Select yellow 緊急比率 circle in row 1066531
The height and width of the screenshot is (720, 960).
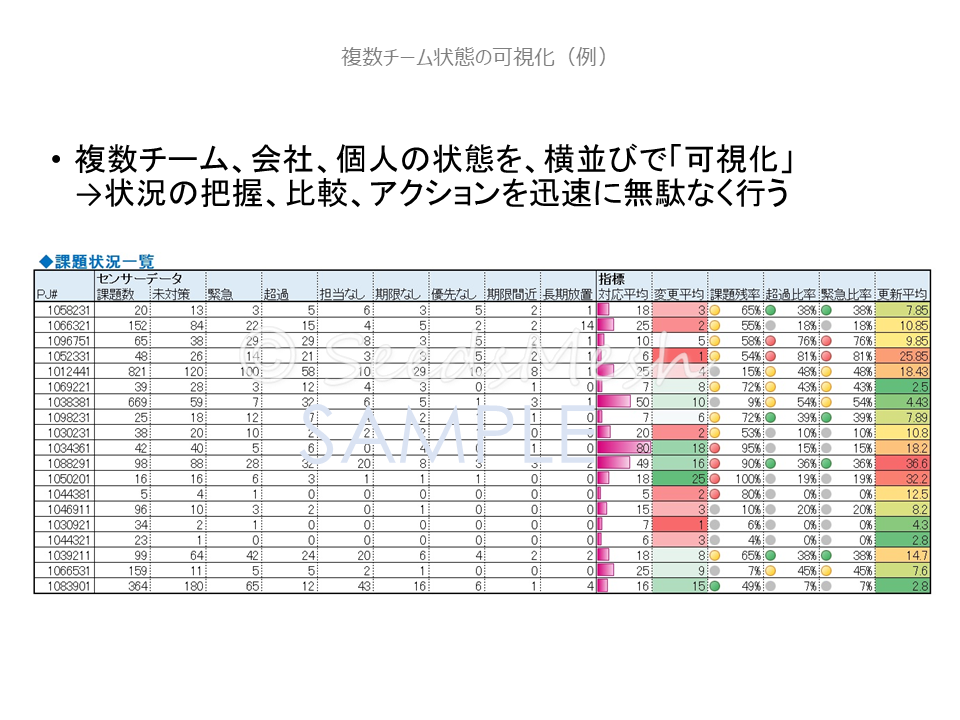pyautogui.click(x=826, y=570)
